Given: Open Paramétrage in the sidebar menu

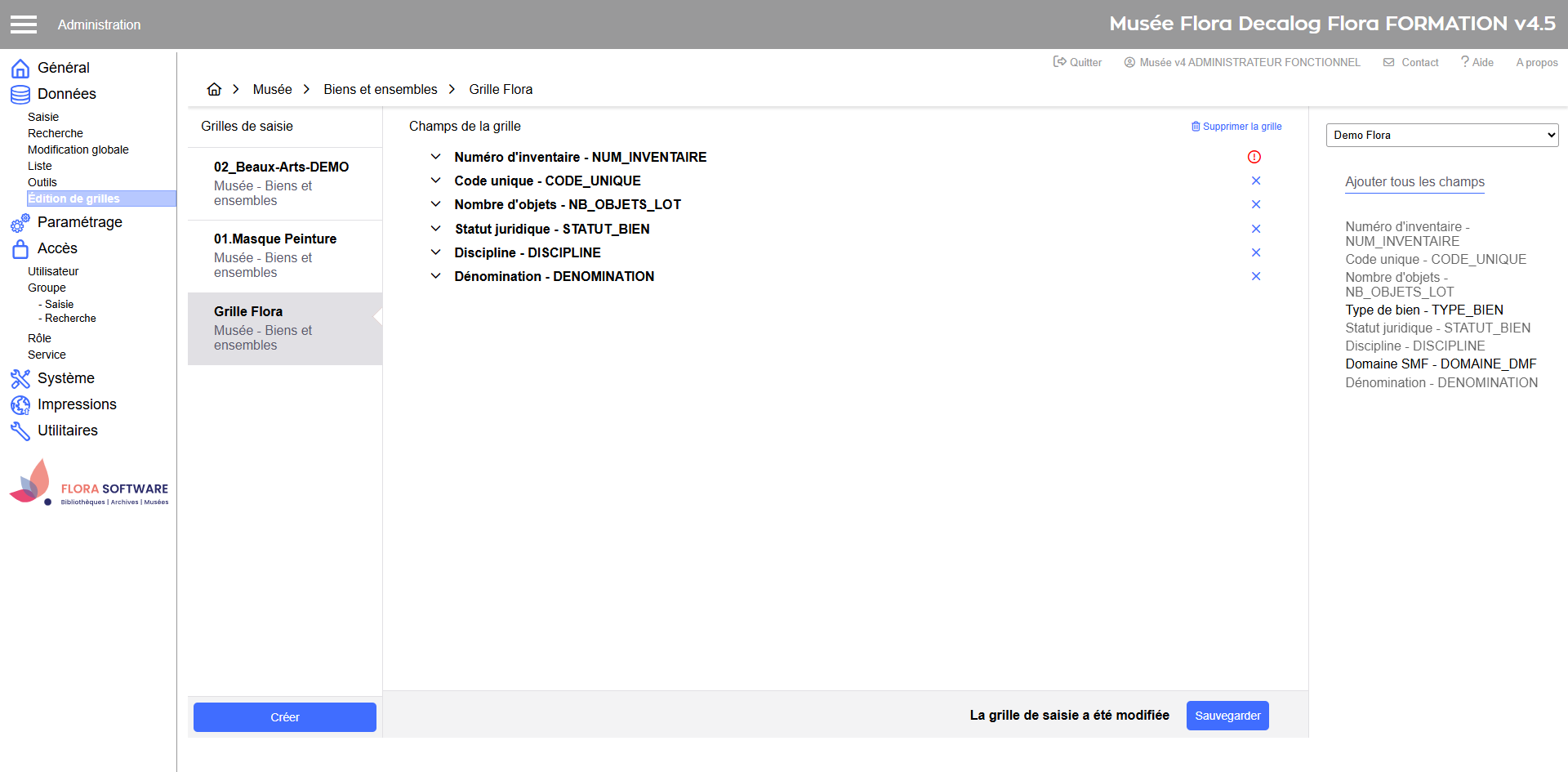Looking at the screenshot, I should (79, 222).
